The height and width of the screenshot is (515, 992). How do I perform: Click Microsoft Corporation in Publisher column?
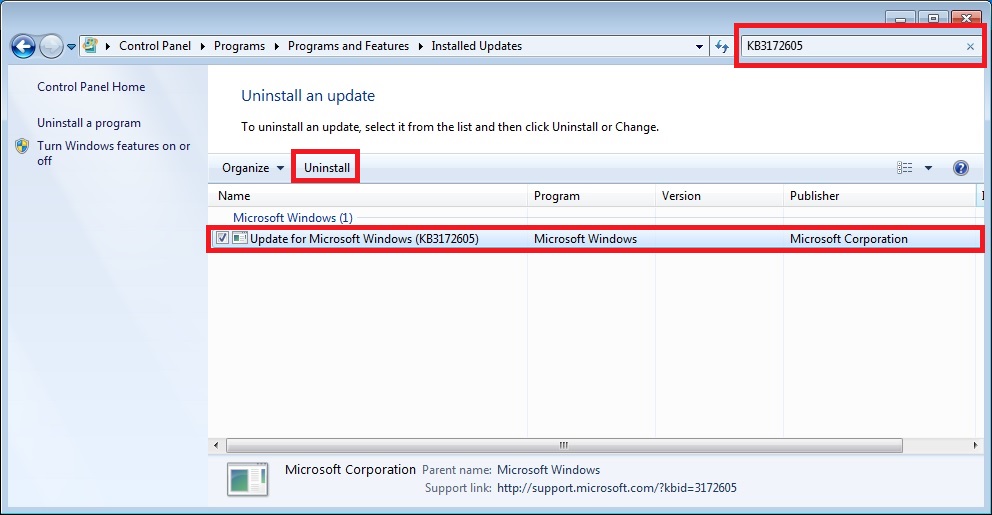click(848, 239)
